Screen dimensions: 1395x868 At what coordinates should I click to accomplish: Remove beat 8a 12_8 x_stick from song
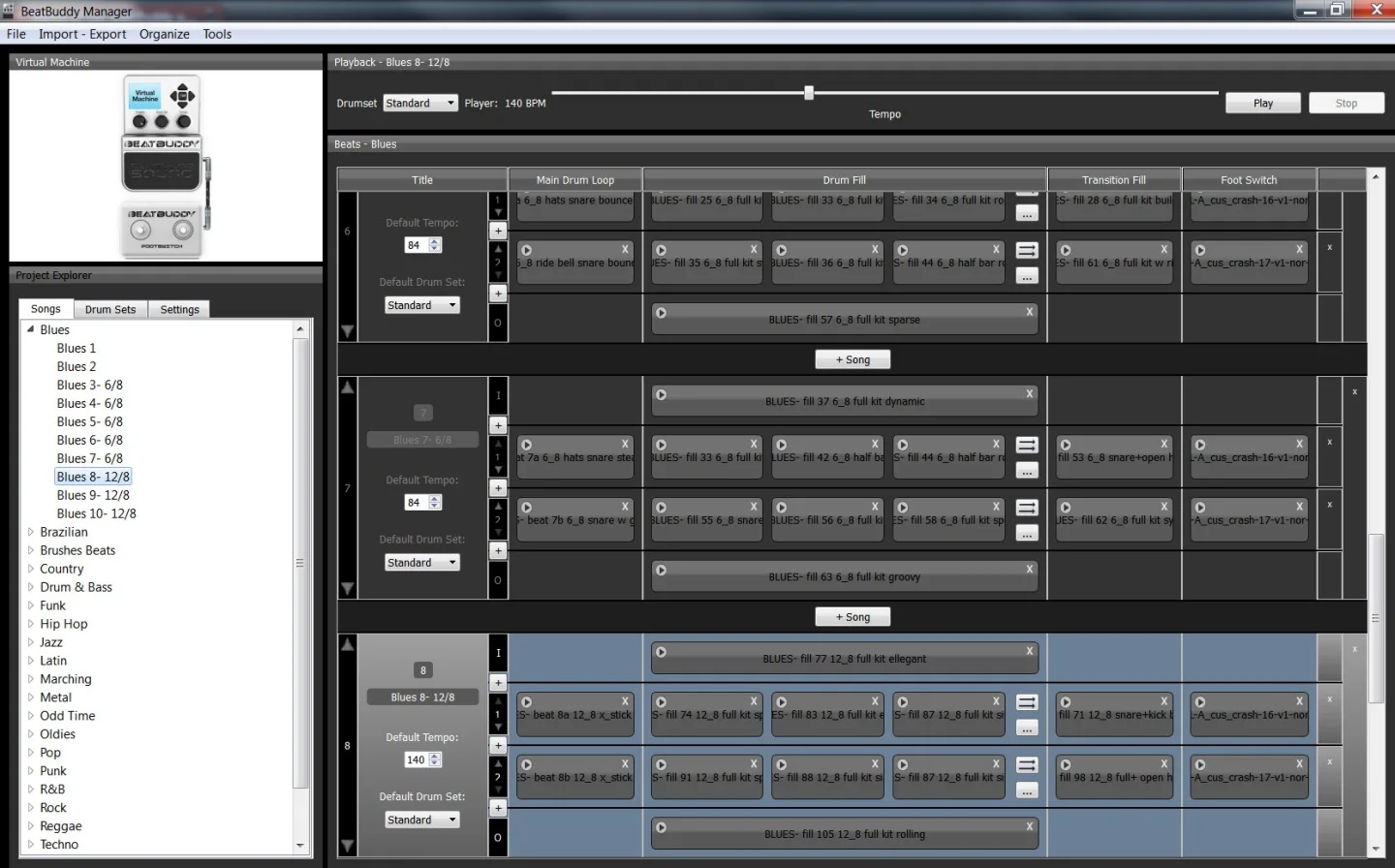pos(625,701)
